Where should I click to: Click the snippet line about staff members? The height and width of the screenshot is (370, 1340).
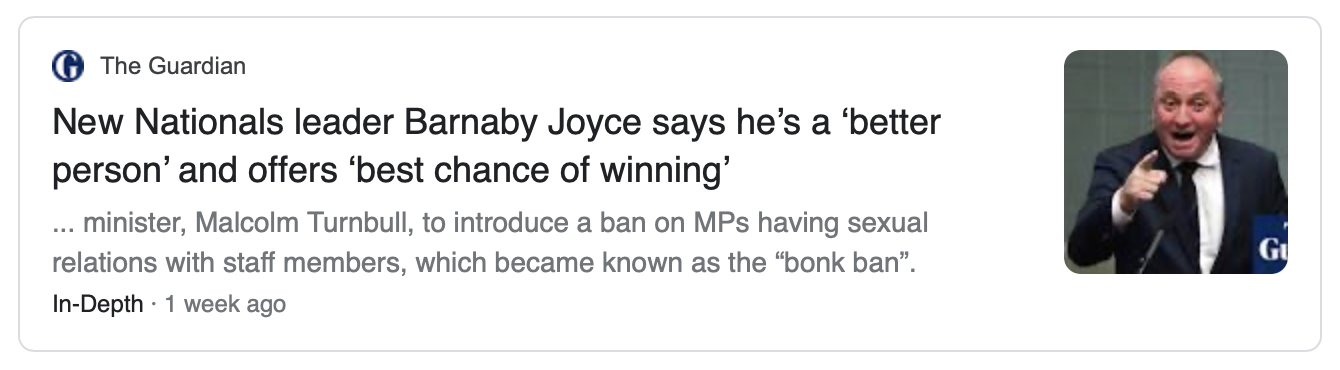tap(484, 265)
